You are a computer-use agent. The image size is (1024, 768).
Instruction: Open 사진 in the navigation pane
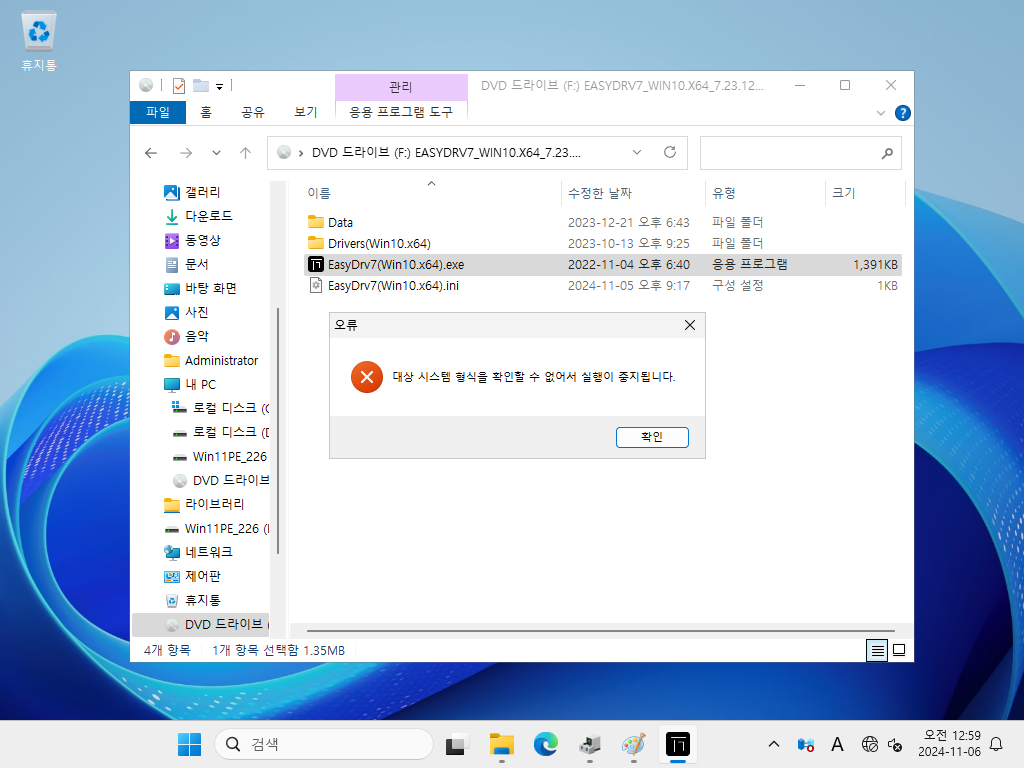point(187,312)
